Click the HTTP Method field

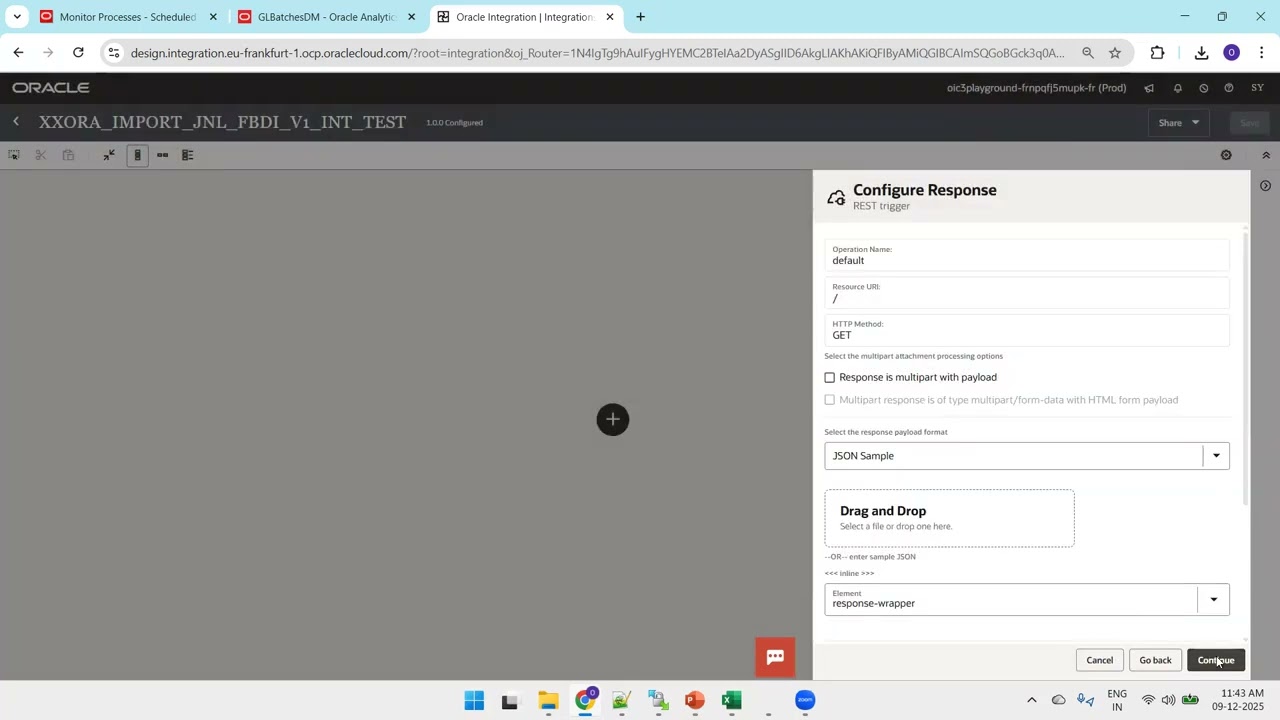(x=1027, y=330)
